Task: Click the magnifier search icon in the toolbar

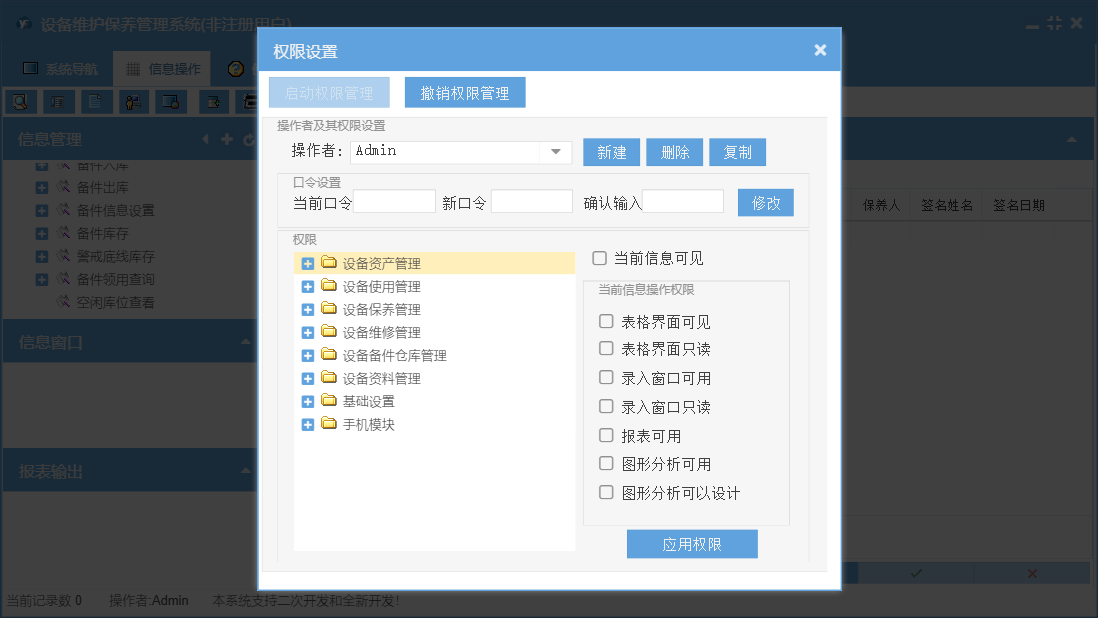Action: point(21,101)
